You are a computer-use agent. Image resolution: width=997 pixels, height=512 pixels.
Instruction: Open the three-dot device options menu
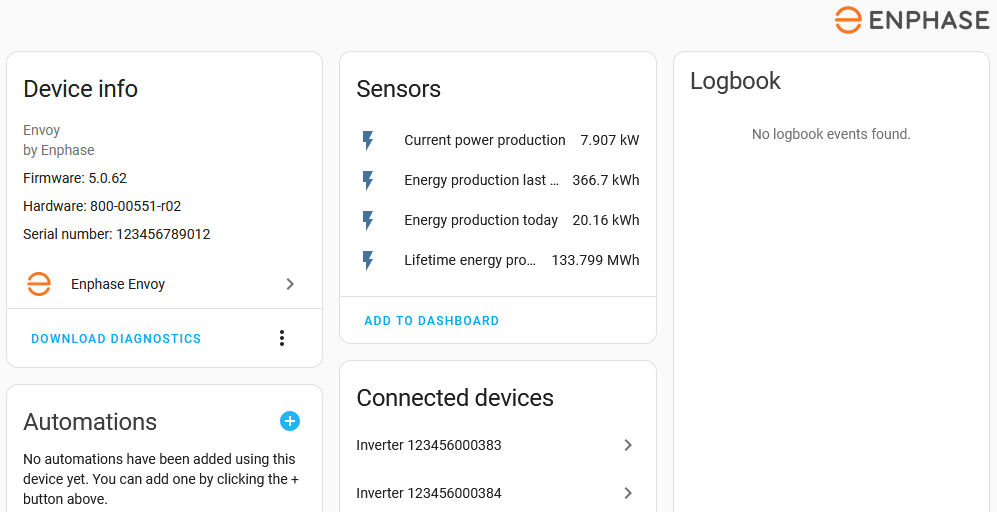(282, 338)
